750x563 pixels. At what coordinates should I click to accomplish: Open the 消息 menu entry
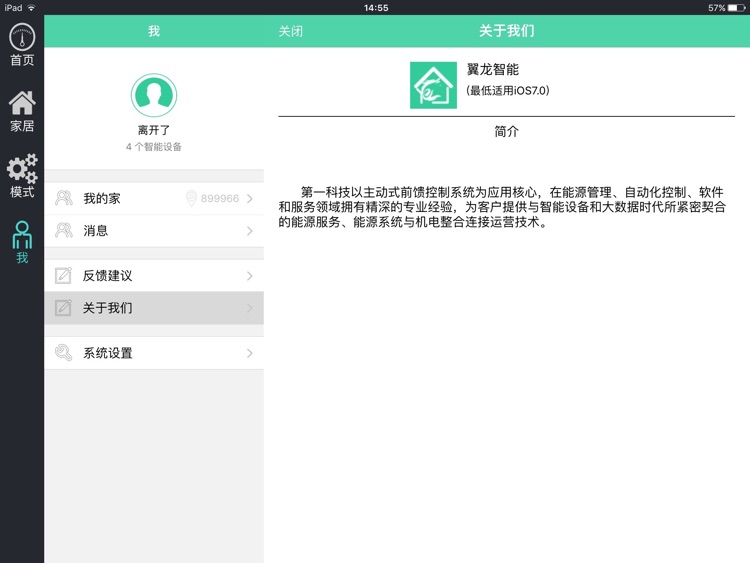[154, 231]
